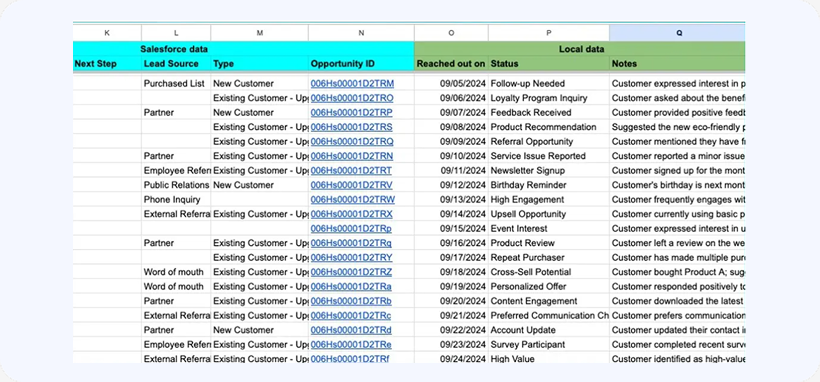Image resolution: width=820 pixels, height=382 pixels.
Task: Select column M header
Action: click(260, 33)
